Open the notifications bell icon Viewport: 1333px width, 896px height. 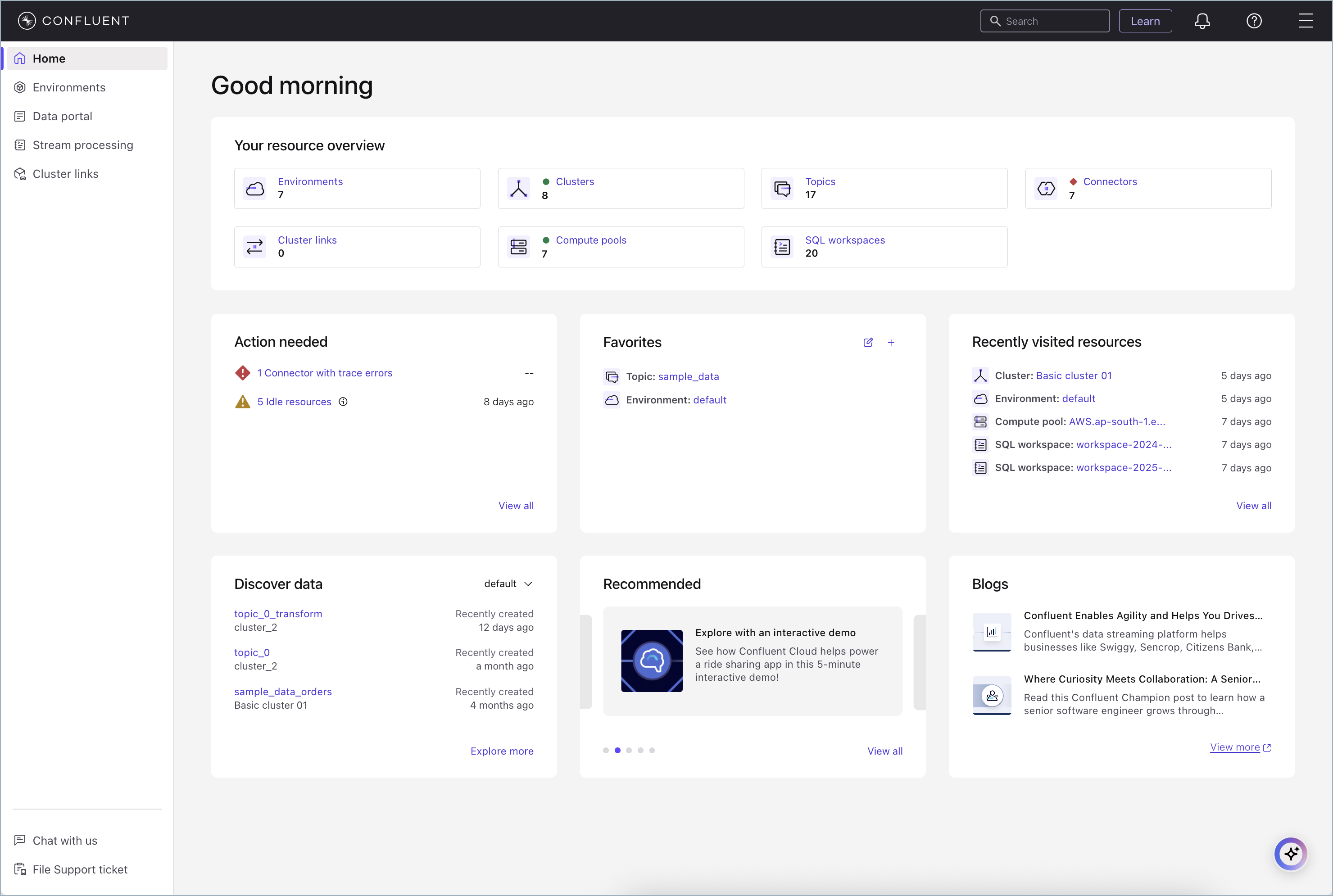tap(1203, 21)
